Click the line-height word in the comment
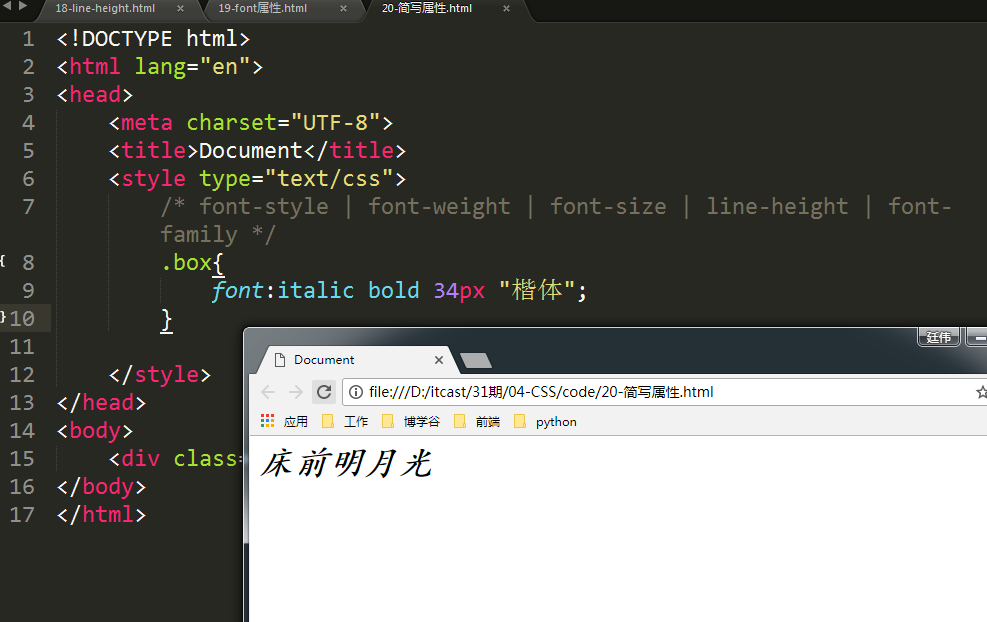This screenshot has width=987, height=622. 777,206
